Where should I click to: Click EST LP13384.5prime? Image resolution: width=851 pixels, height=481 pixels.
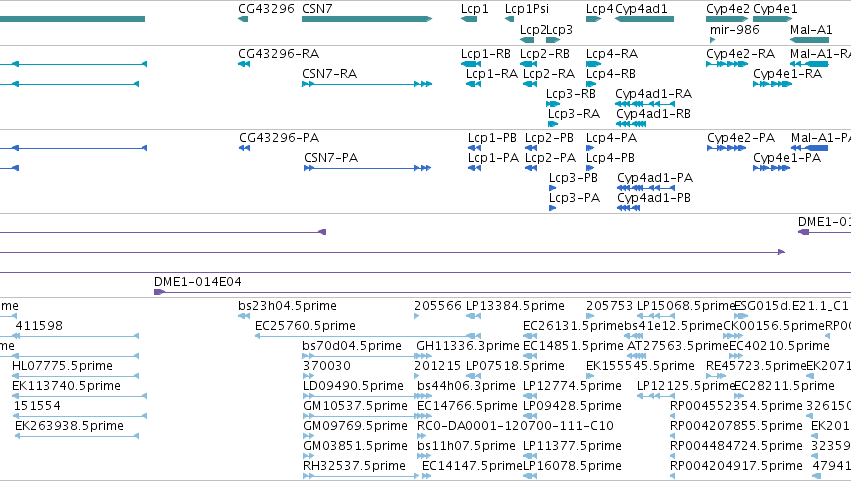[515, 306]
